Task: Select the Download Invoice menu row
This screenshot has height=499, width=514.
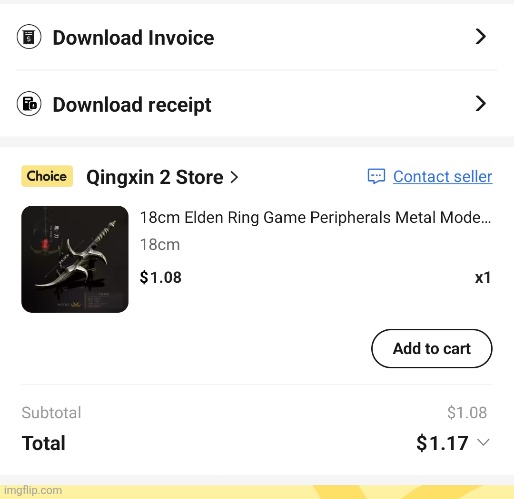Action: click(257, 37)
